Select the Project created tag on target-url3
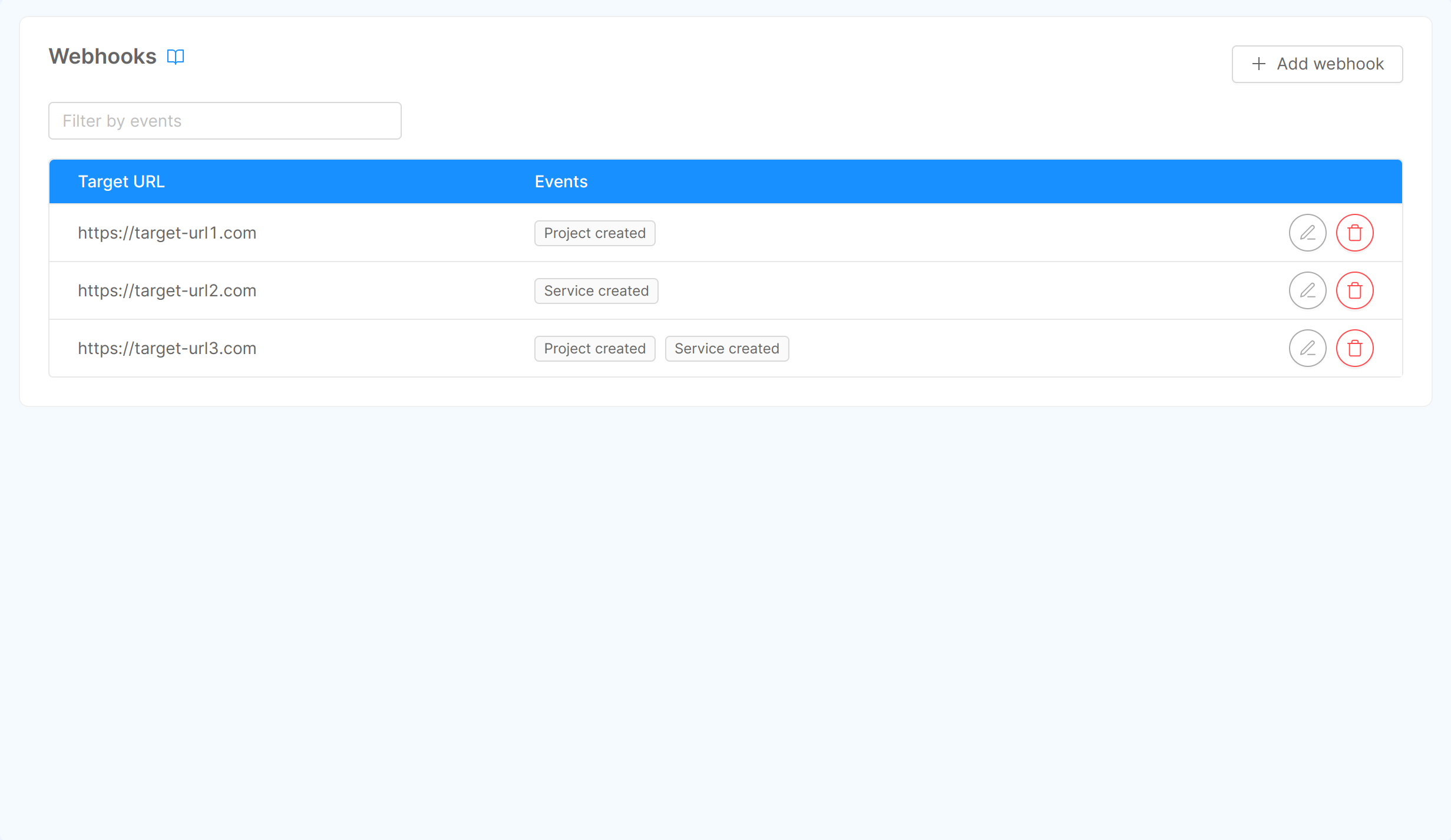 point(594,348)
